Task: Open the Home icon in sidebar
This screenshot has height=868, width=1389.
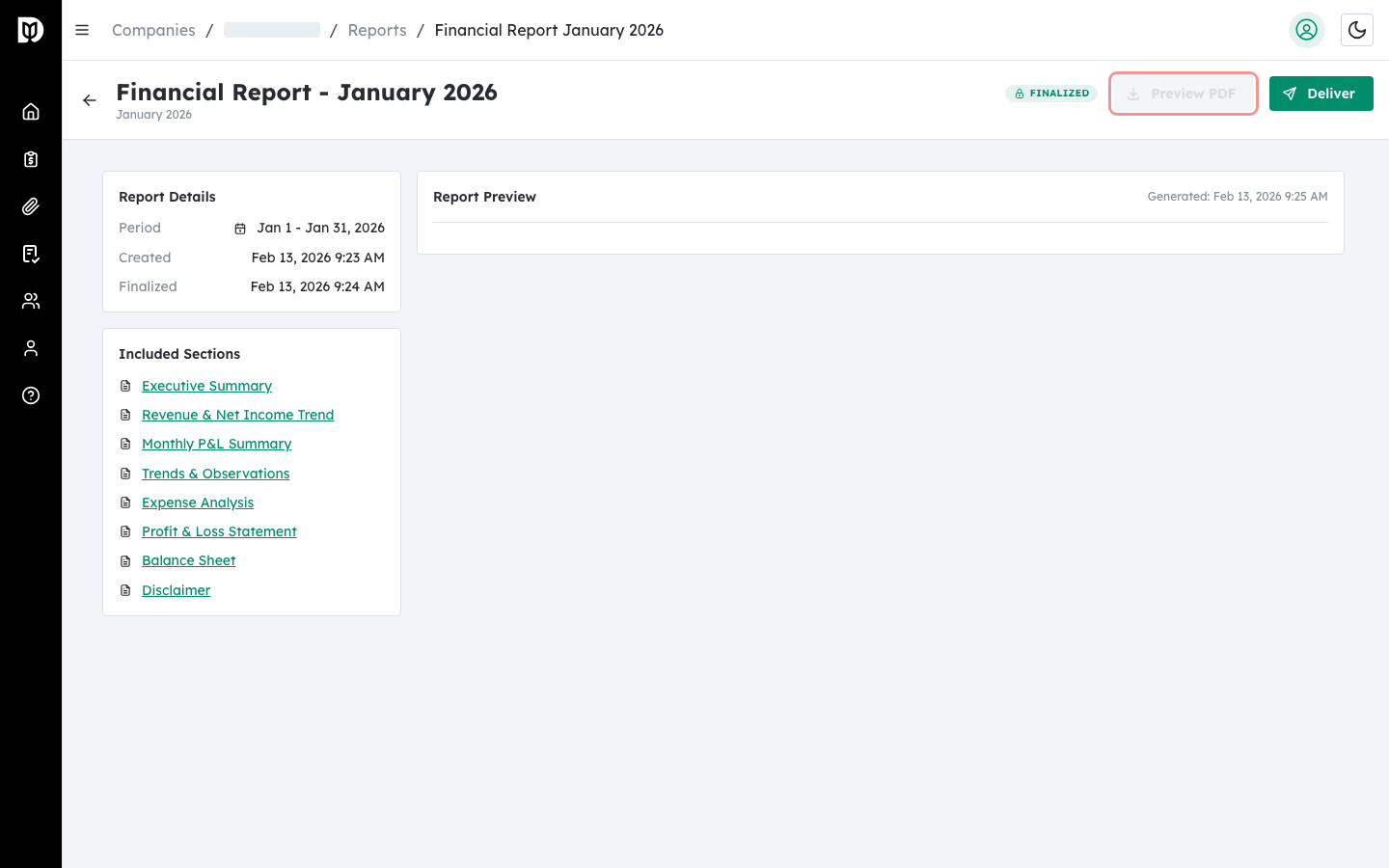Action: (31, 111)
